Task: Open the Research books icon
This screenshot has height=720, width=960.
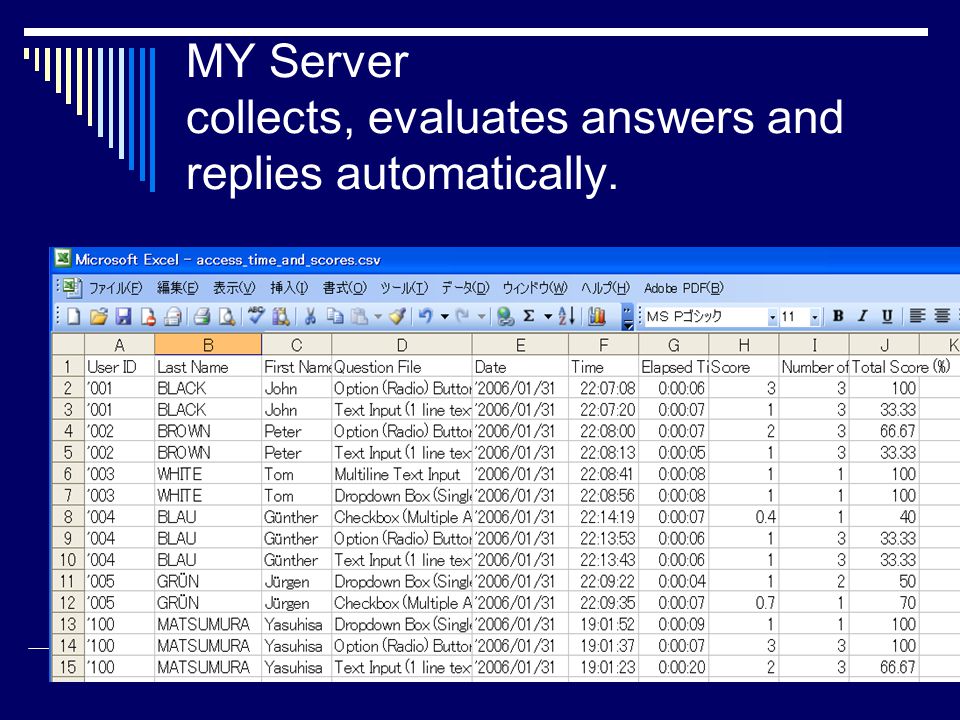Action: tap(281, 317)
